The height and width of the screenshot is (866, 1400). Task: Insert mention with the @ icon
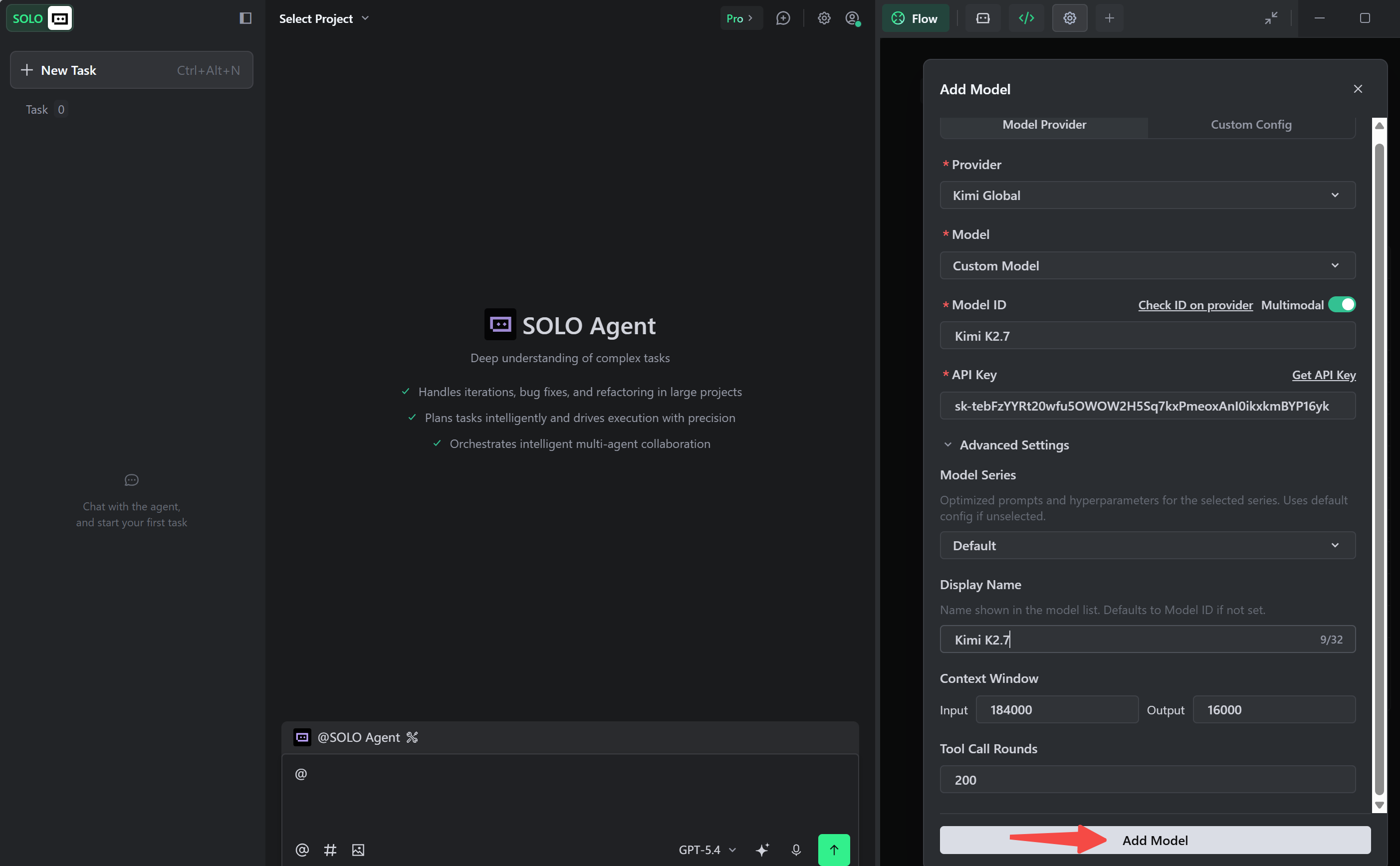coord(302,850)
